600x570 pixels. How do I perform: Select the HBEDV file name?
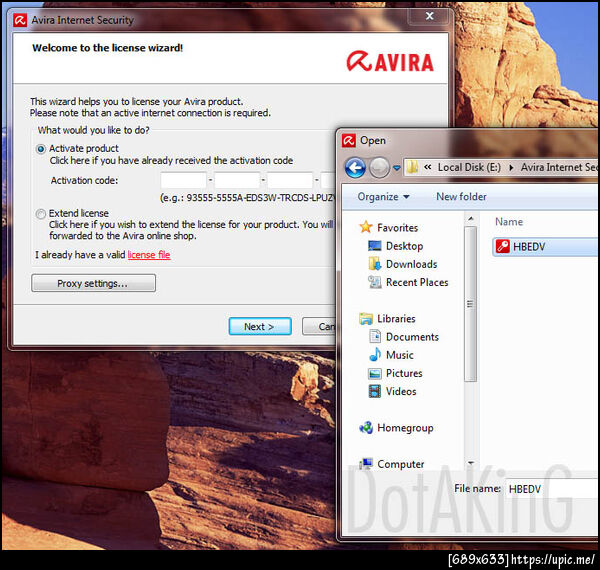click(529, 247)
